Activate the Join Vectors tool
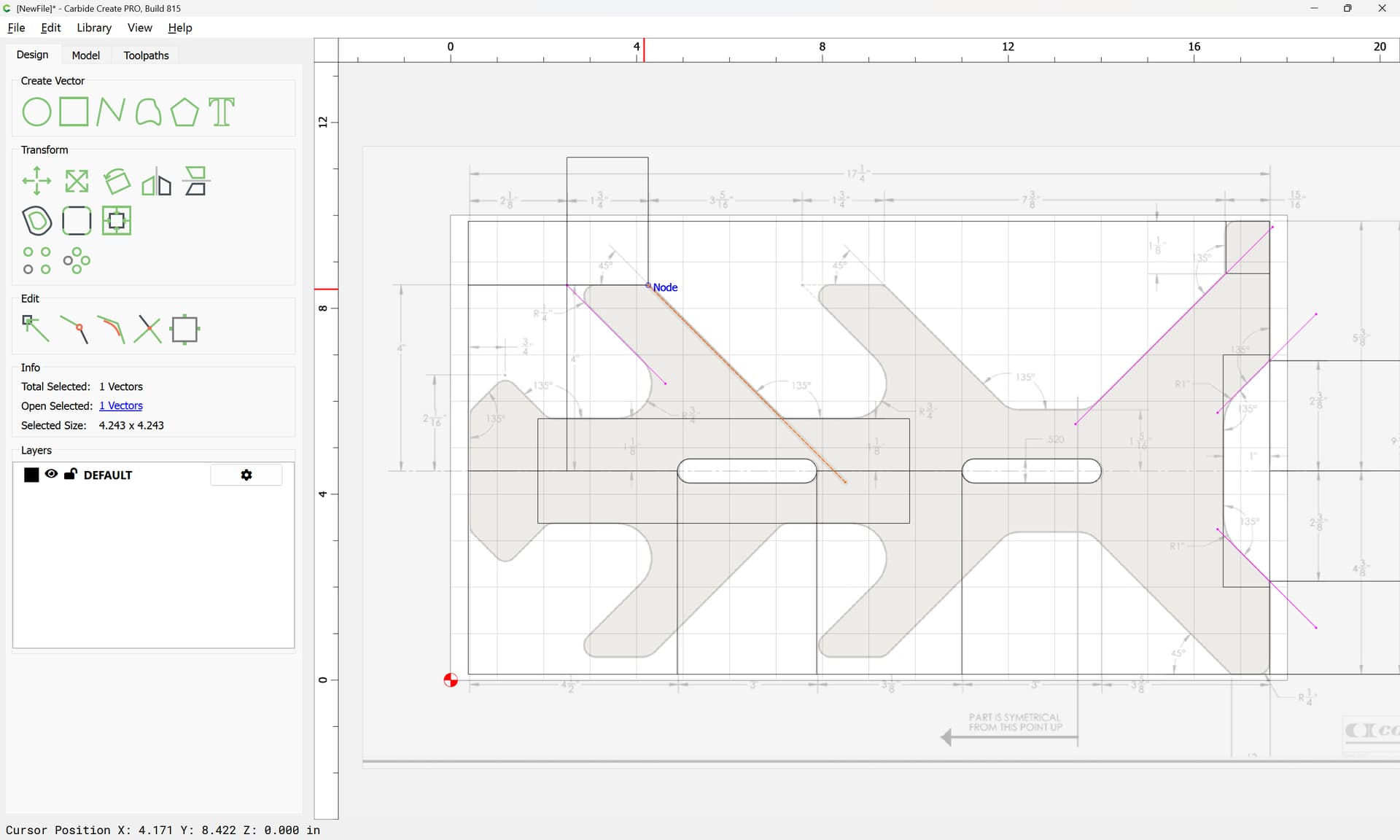 [74, 330]
